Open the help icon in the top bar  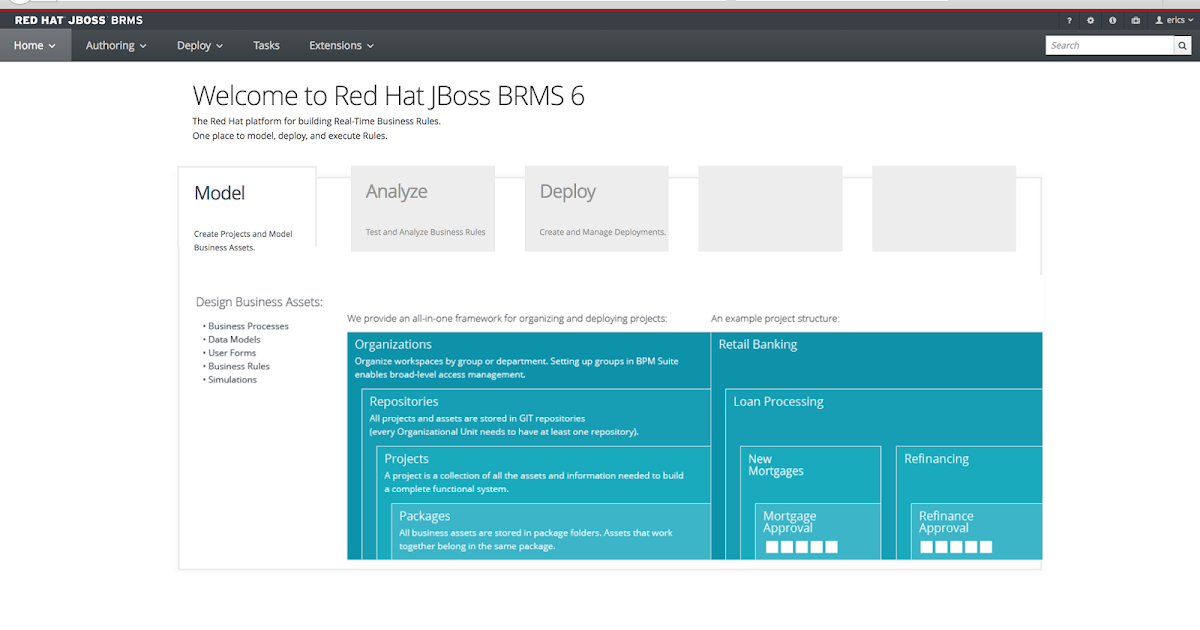[1069, 19]
